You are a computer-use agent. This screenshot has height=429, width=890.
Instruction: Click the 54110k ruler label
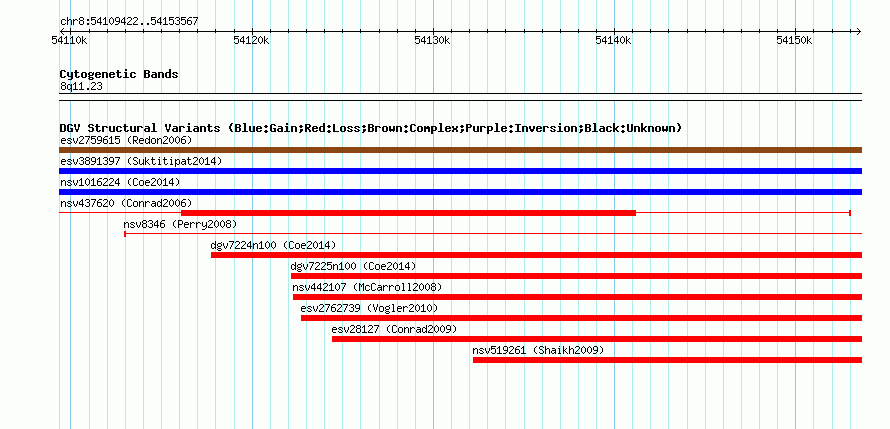pos(69,40)
